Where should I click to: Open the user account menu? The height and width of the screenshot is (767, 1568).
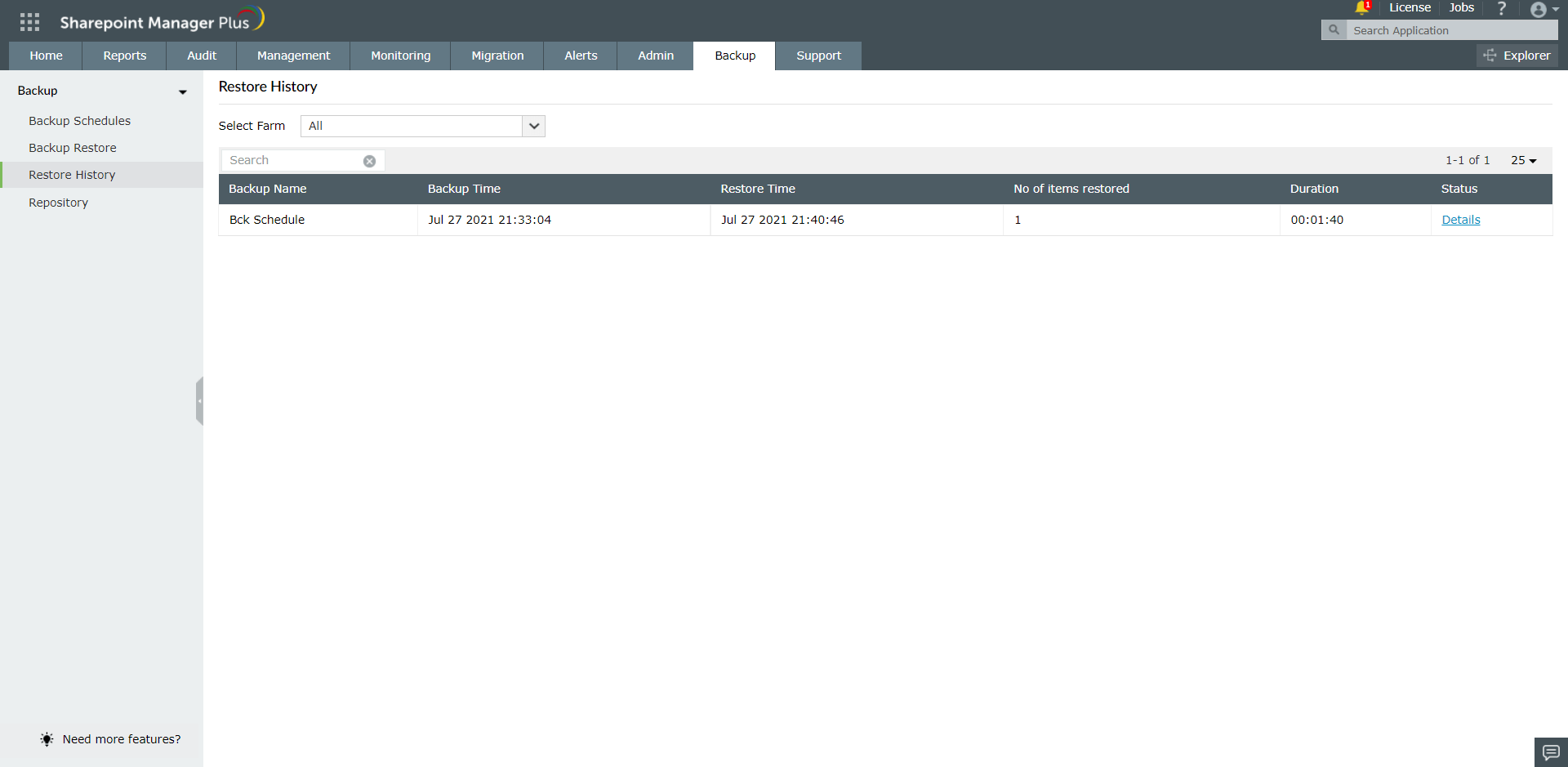1540,10
